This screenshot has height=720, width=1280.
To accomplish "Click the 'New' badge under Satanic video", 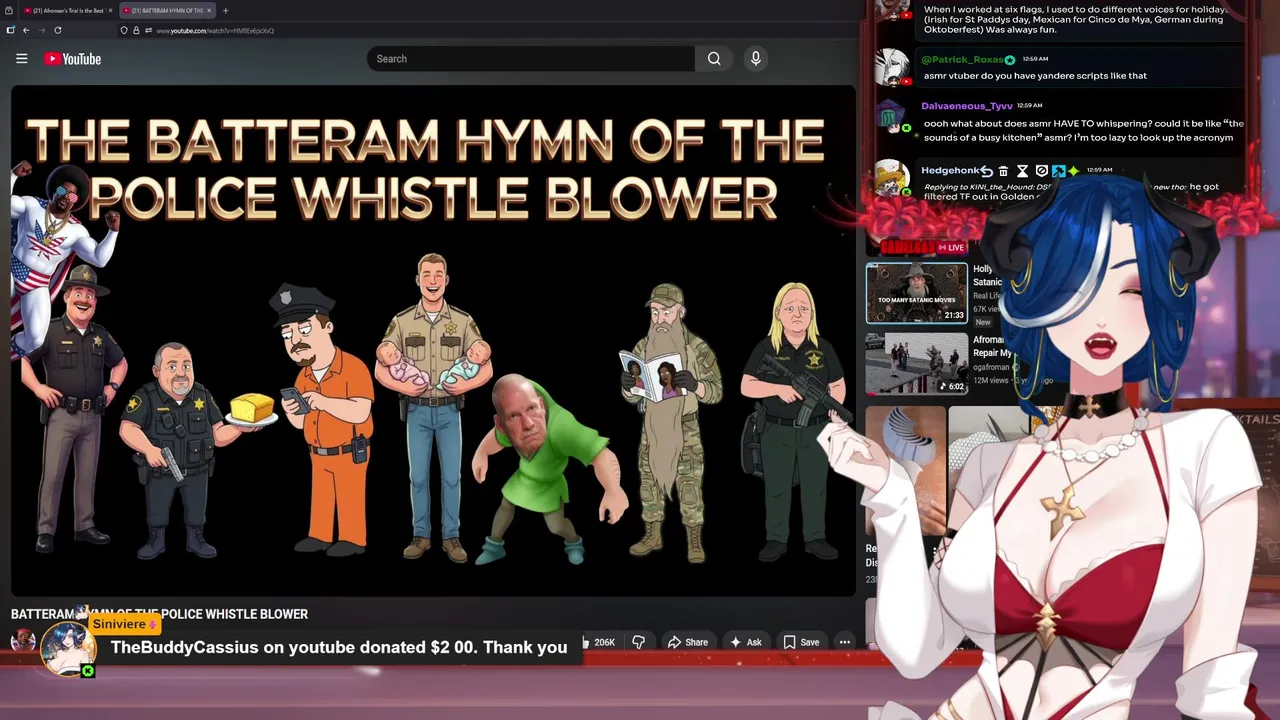I will pos(983,322).
